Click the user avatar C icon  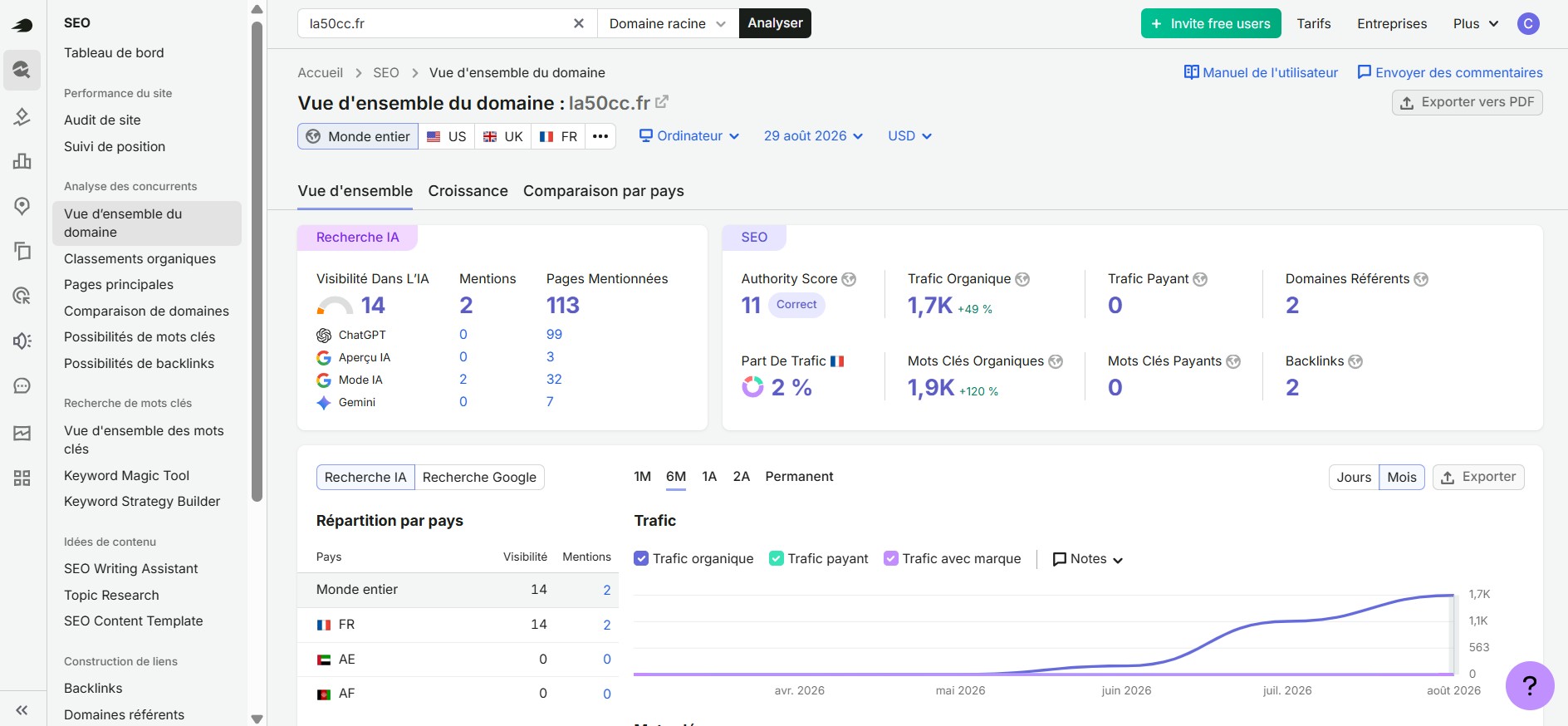pos(1528,23)
